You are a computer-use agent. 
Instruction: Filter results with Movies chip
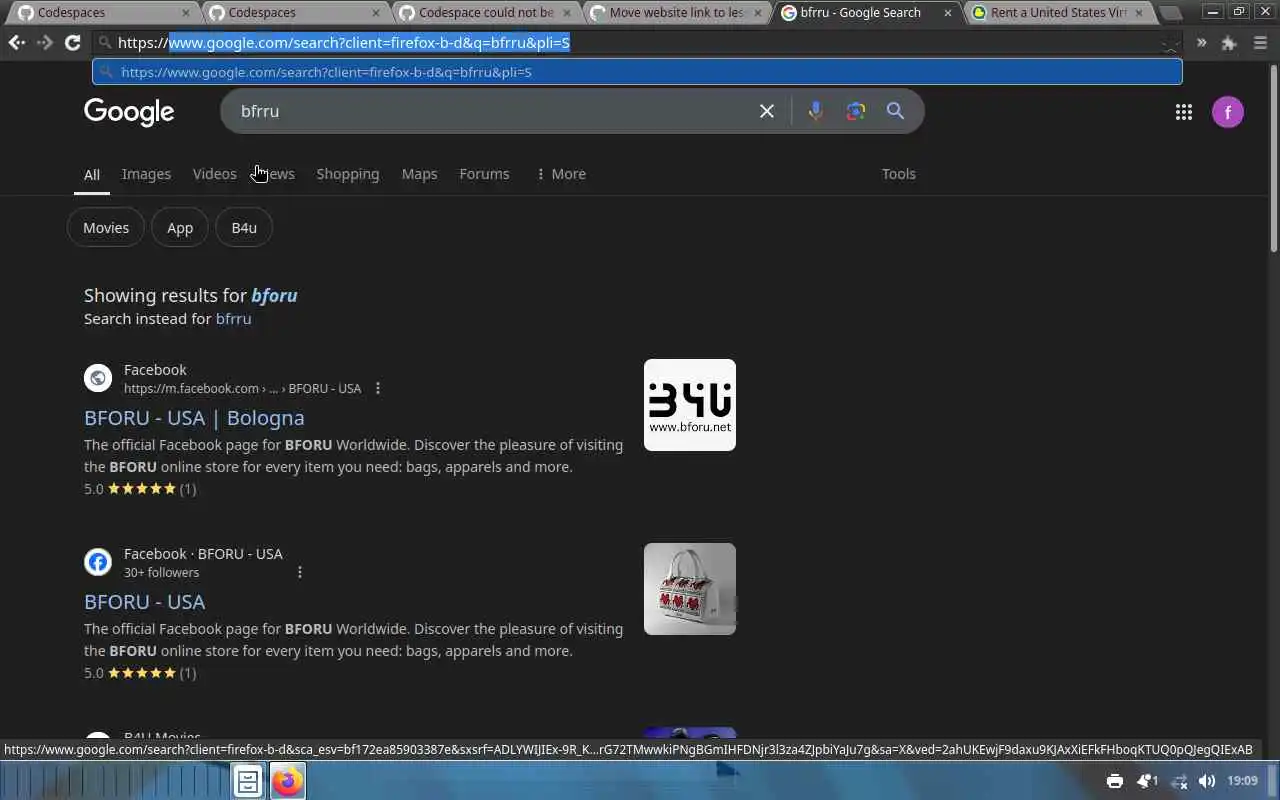(x=106, y=228)
